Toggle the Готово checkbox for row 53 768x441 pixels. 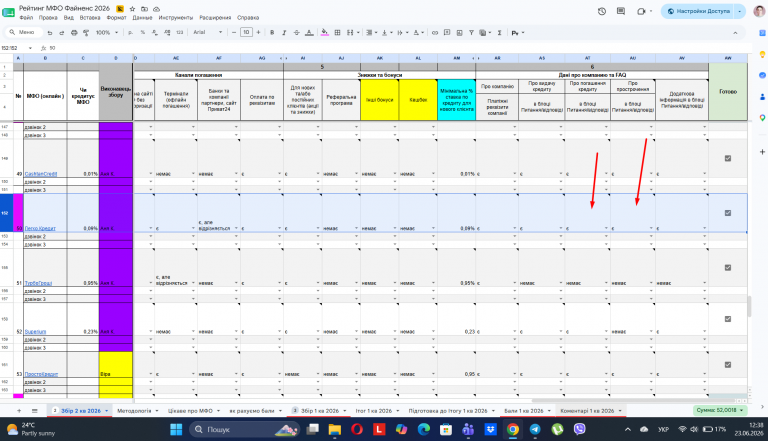click(728, 365)
